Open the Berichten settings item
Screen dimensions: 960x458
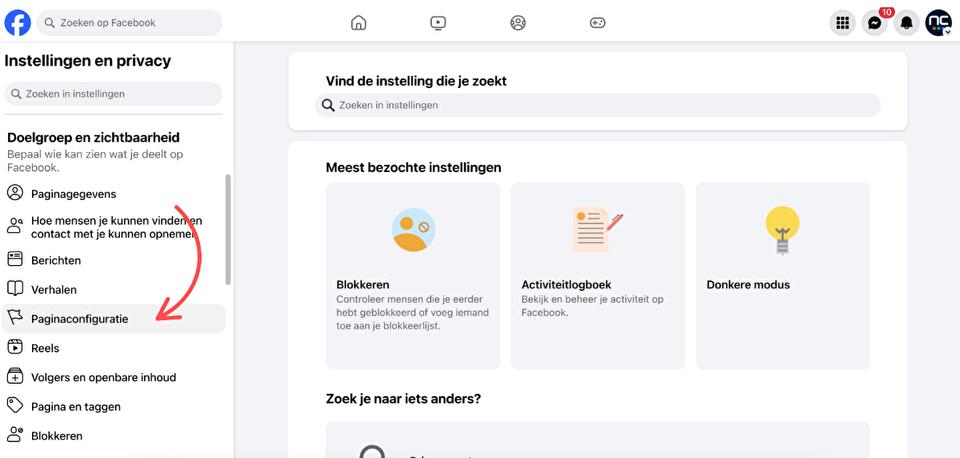tap(56, 260)
